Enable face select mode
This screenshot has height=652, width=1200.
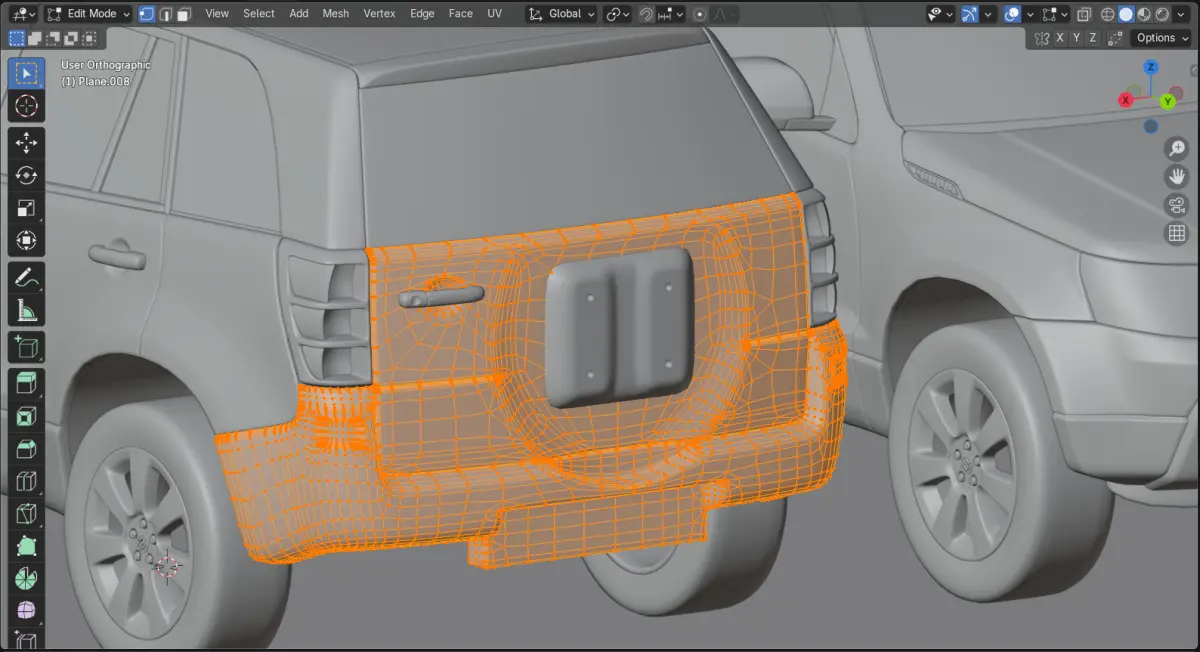click(x=183, y=14)
